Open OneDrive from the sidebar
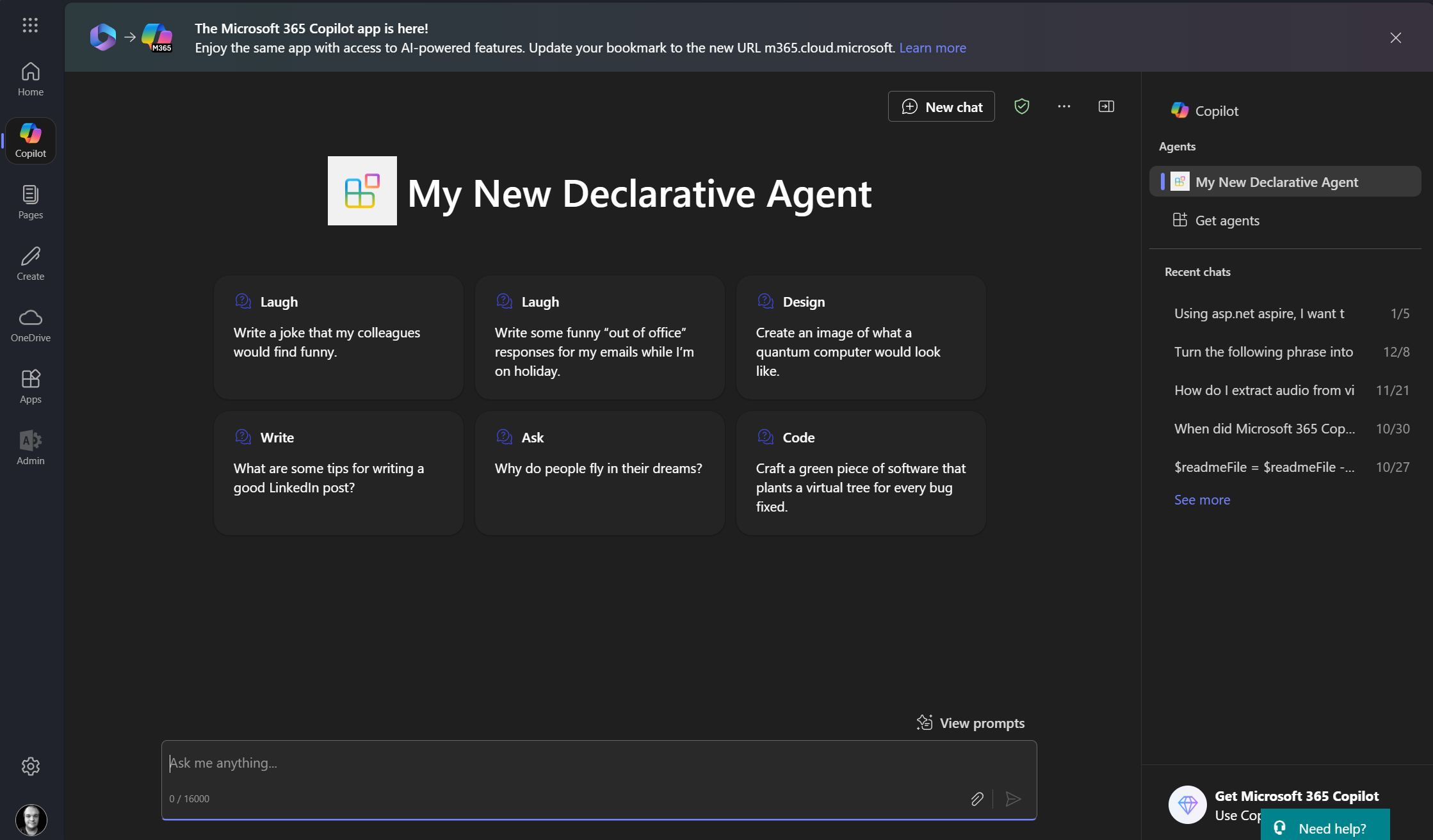Screen dimensions: 1433x840 [x=30, y=325]
